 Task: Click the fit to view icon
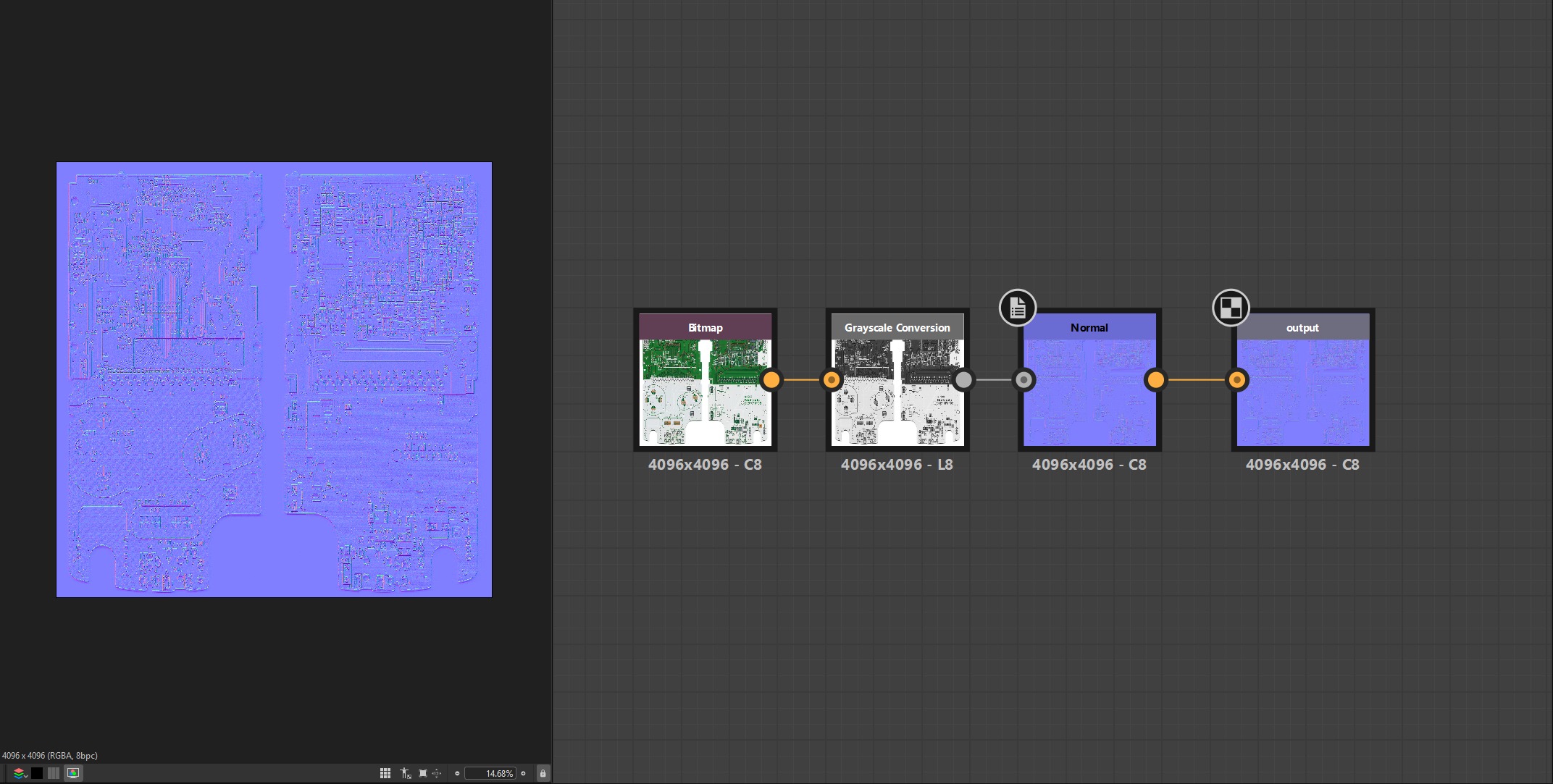[x=423, y=773]
